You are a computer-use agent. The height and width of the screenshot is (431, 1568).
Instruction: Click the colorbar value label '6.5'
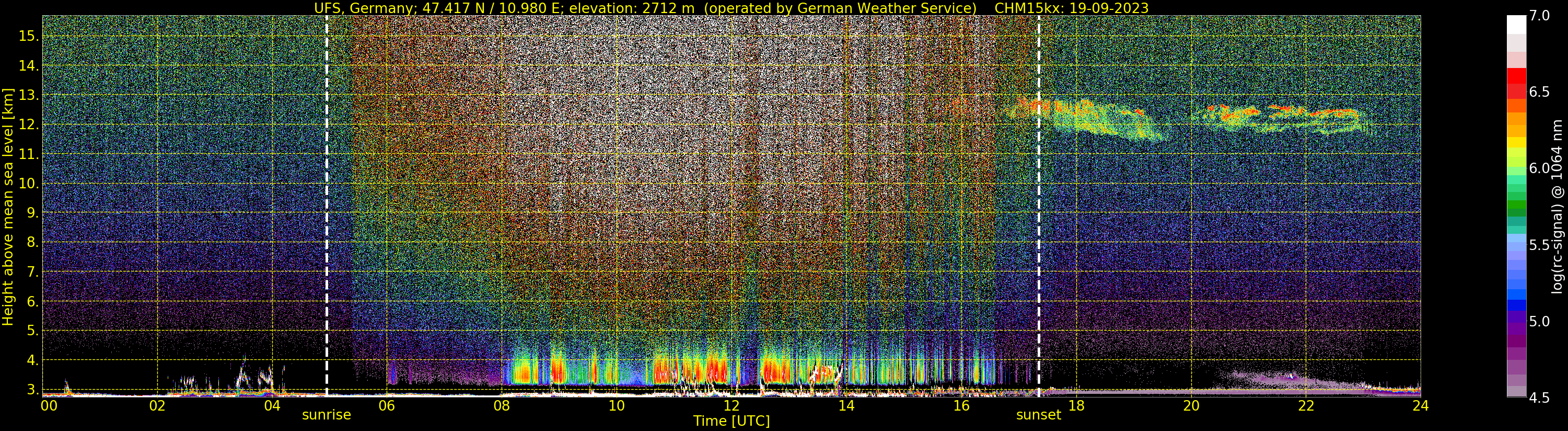[x=1539, y=92]
